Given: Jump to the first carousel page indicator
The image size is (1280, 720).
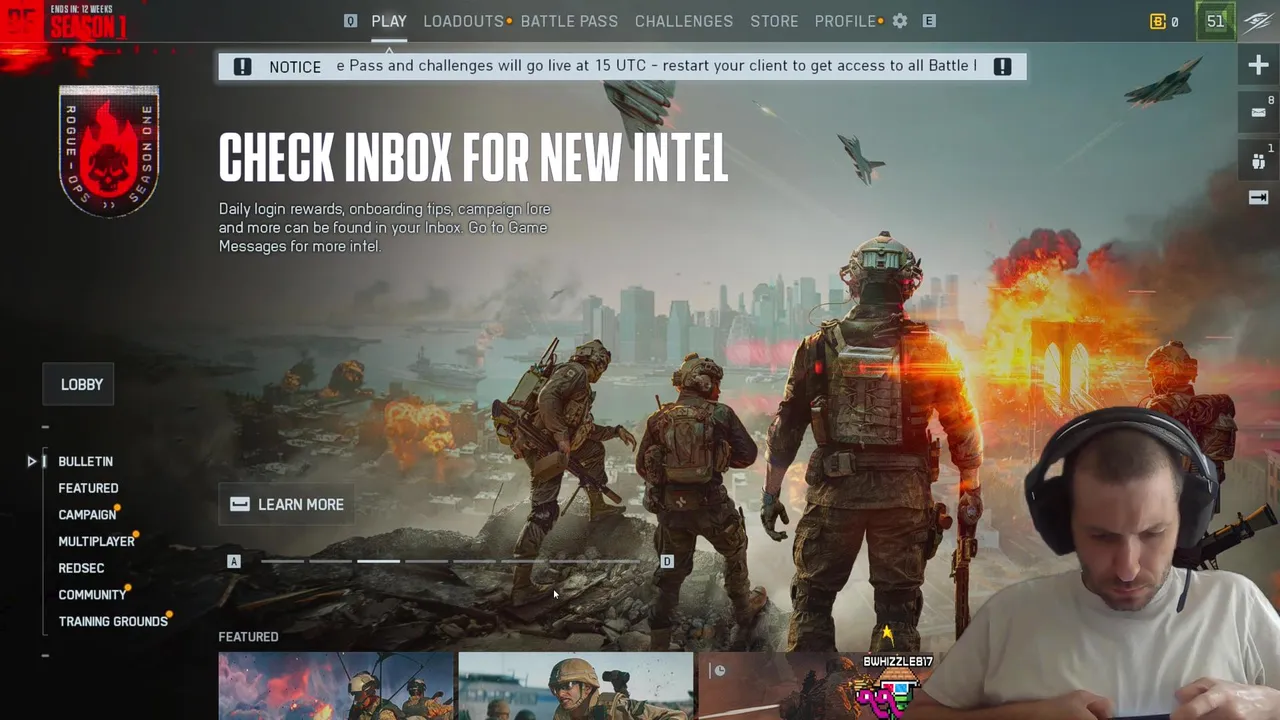Looking at the screenshot, I should point(282,562).
